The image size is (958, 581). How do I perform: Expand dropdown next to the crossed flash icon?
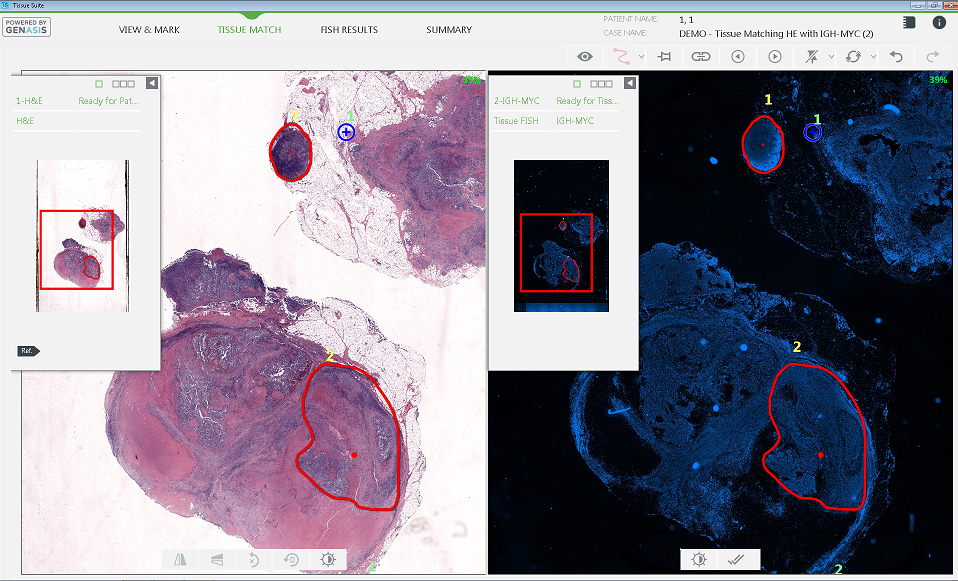[x=831, y=57]
